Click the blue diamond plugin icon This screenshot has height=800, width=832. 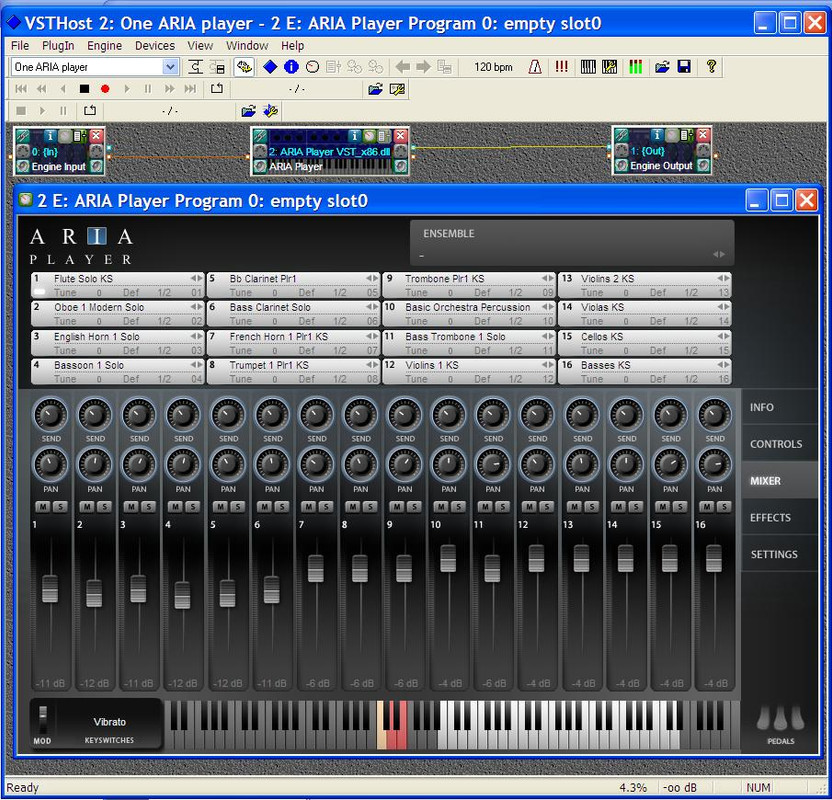pyautogui.click(x=270, y=67)
